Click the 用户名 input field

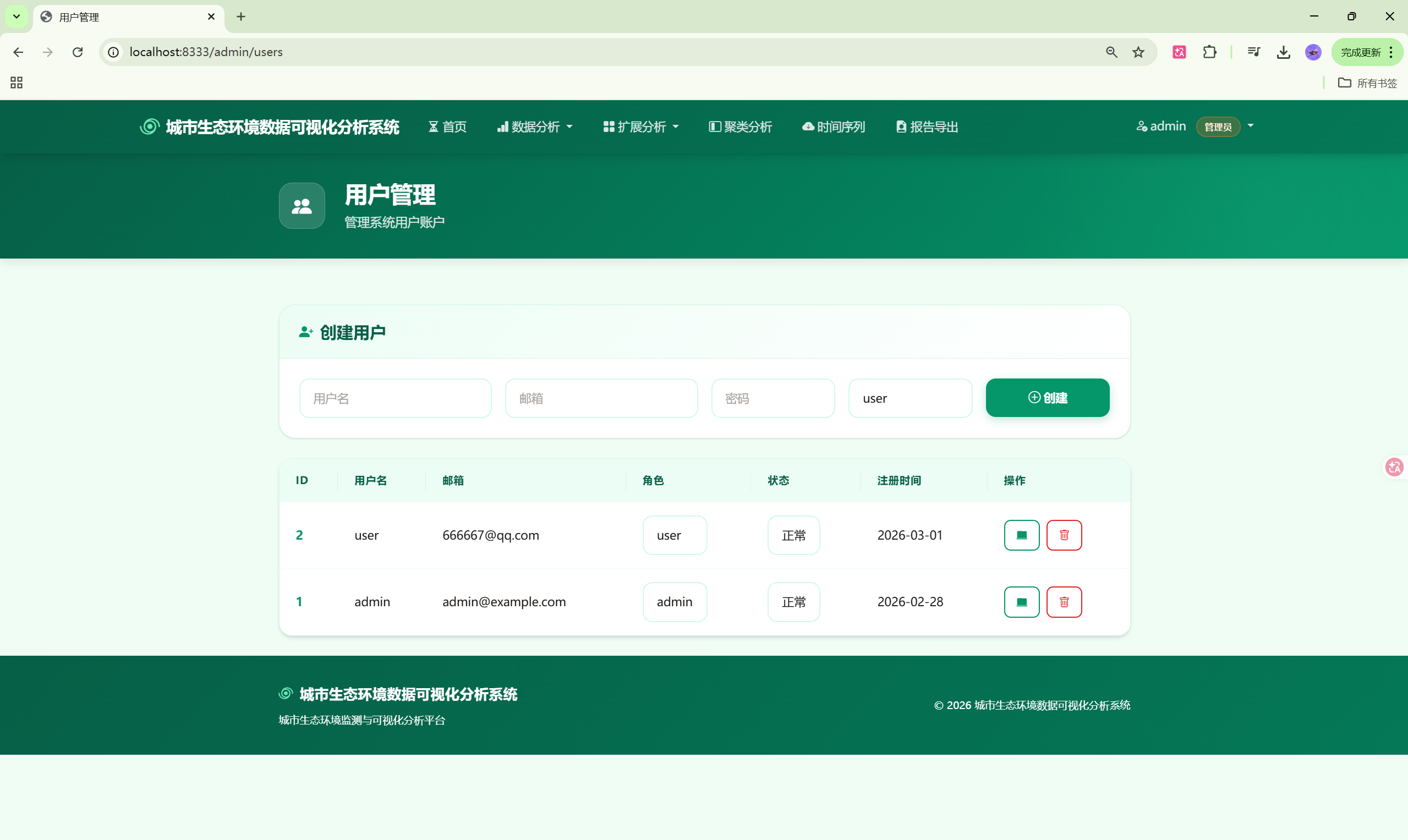pyautogui.click(x=395, y=398)
